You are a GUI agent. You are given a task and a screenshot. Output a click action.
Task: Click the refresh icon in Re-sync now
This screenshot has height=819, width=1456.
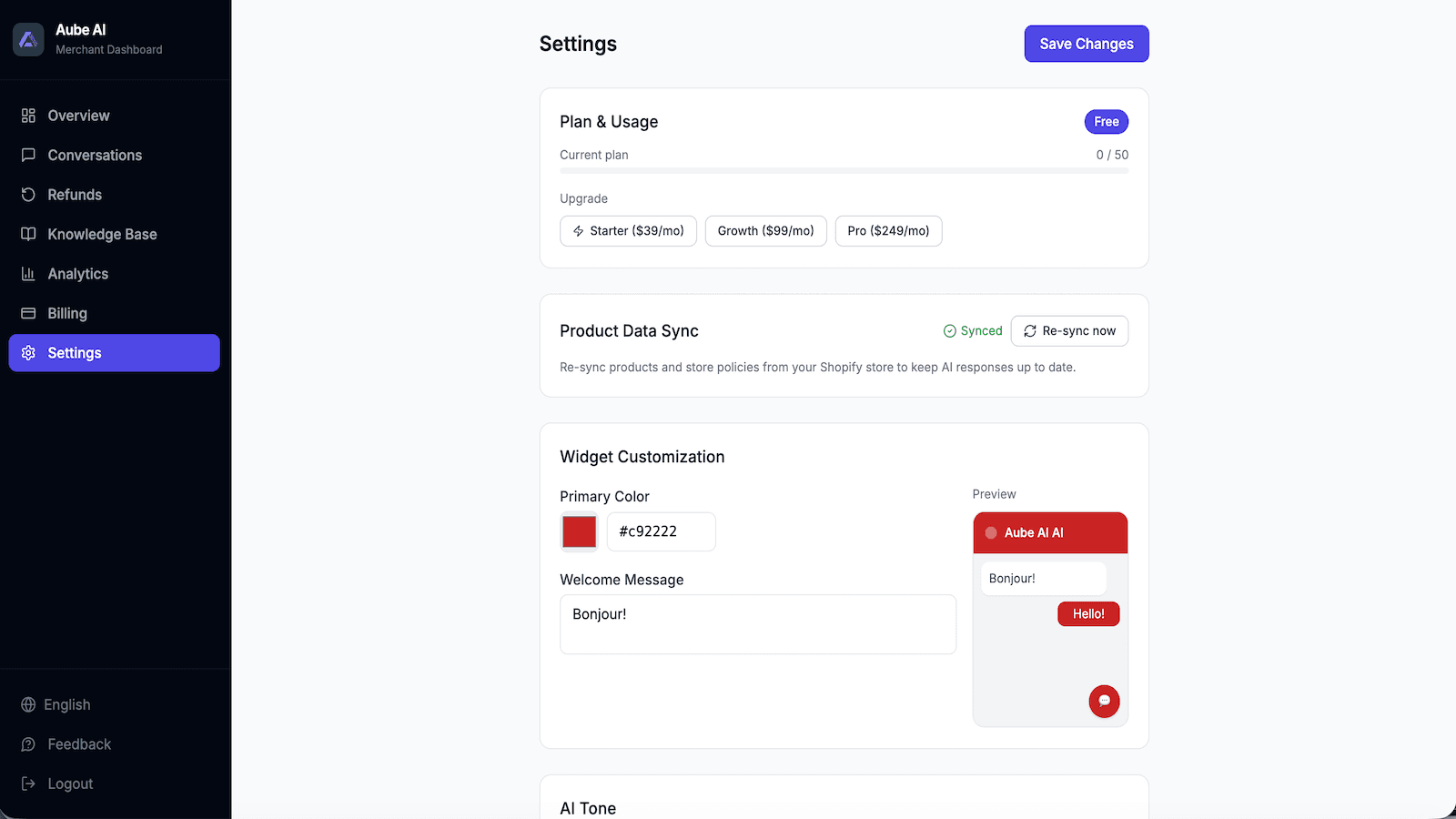(x=1030, y=331)
